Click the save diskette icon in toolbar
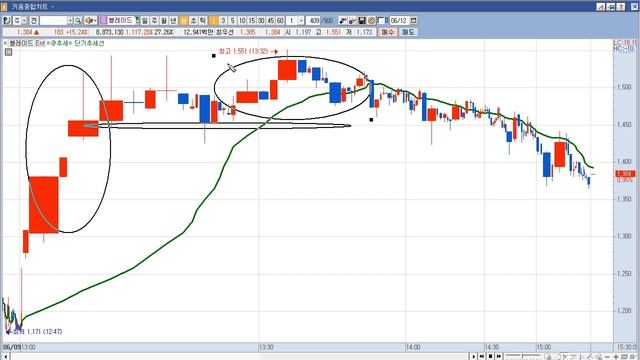 point(362,20)
